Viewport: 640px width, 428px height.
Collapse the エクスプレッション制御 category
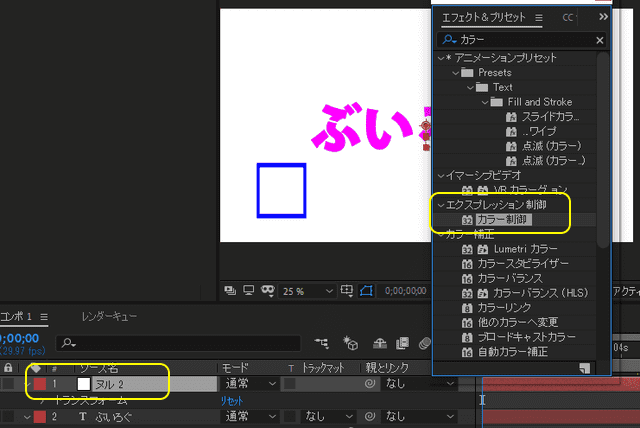441,205
